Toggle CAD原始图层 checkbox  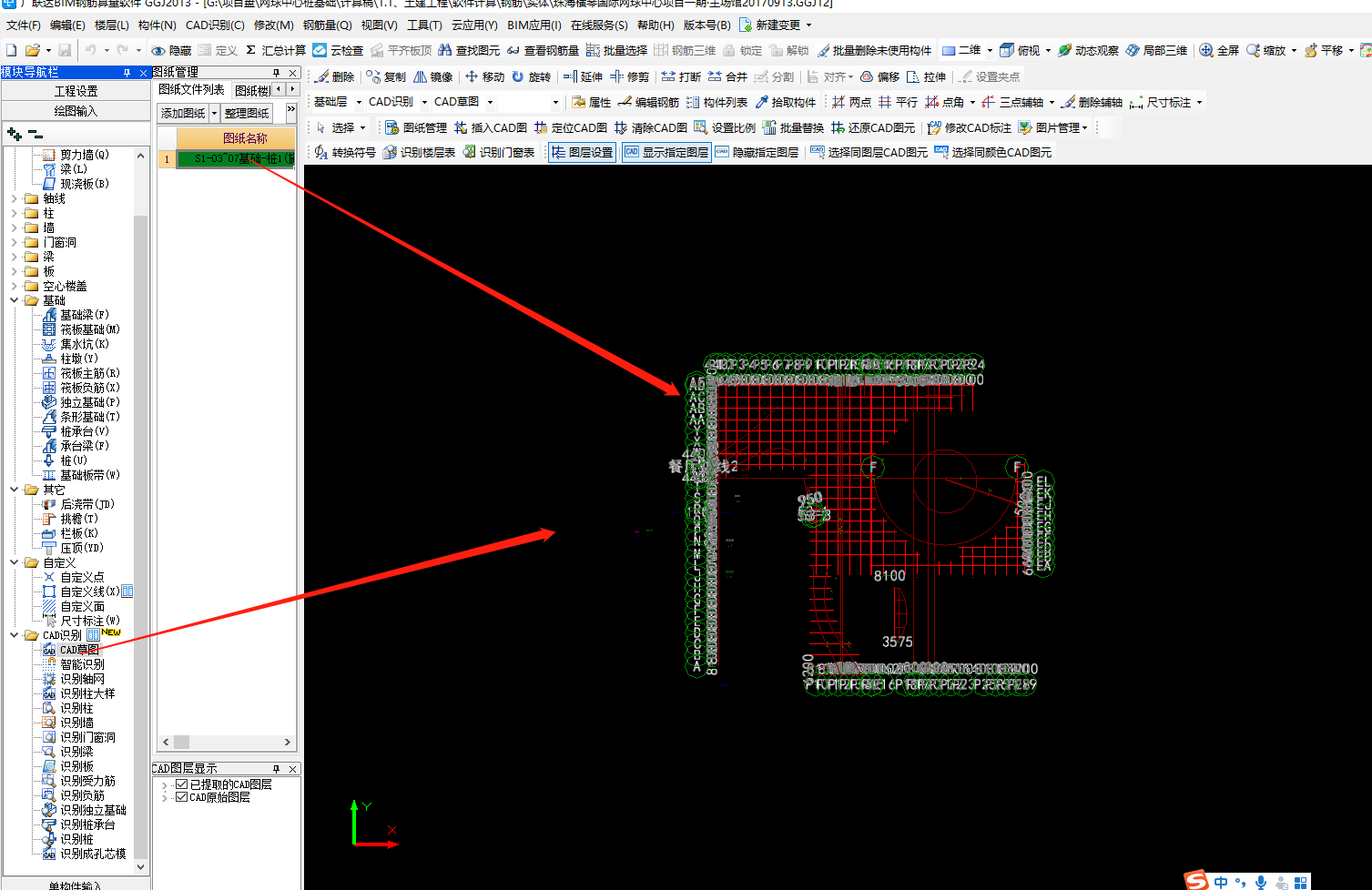pos(182,797)
